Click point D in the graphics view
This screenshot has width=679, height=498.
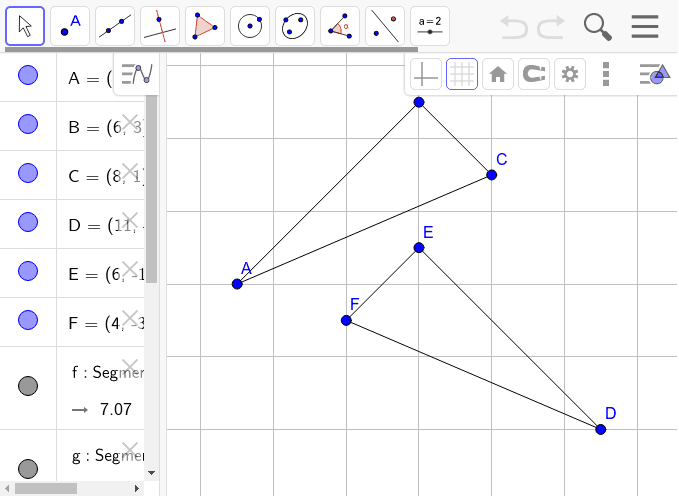pyautogui.click(x=601, y=430)
